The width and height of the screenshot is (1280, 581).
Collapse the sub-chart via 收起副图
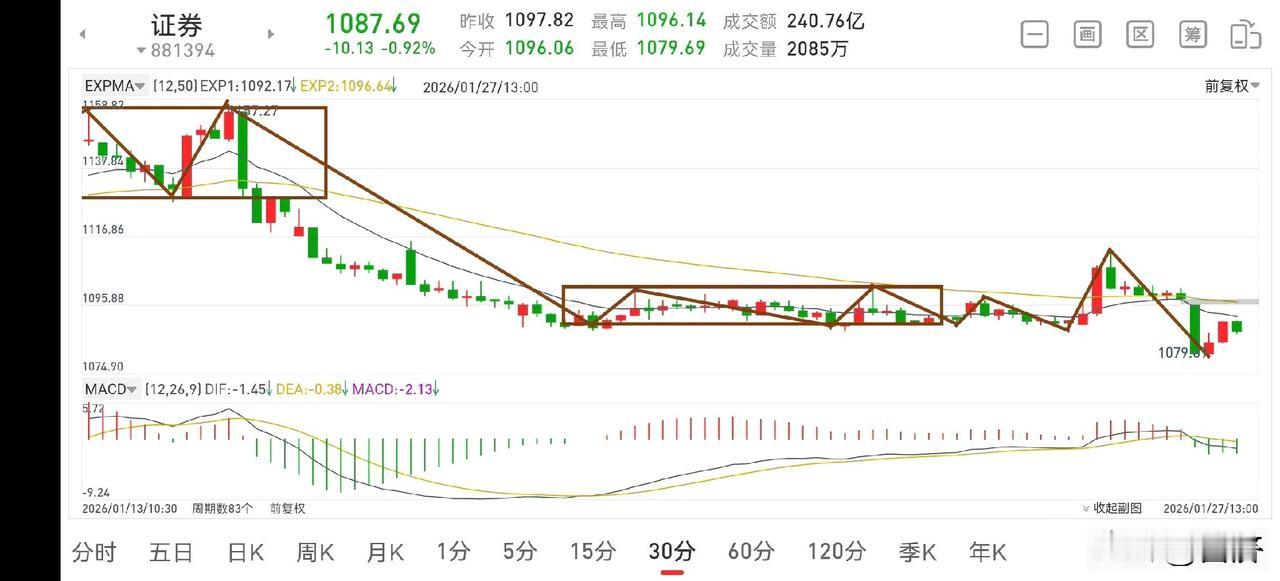pos(1111,508)
